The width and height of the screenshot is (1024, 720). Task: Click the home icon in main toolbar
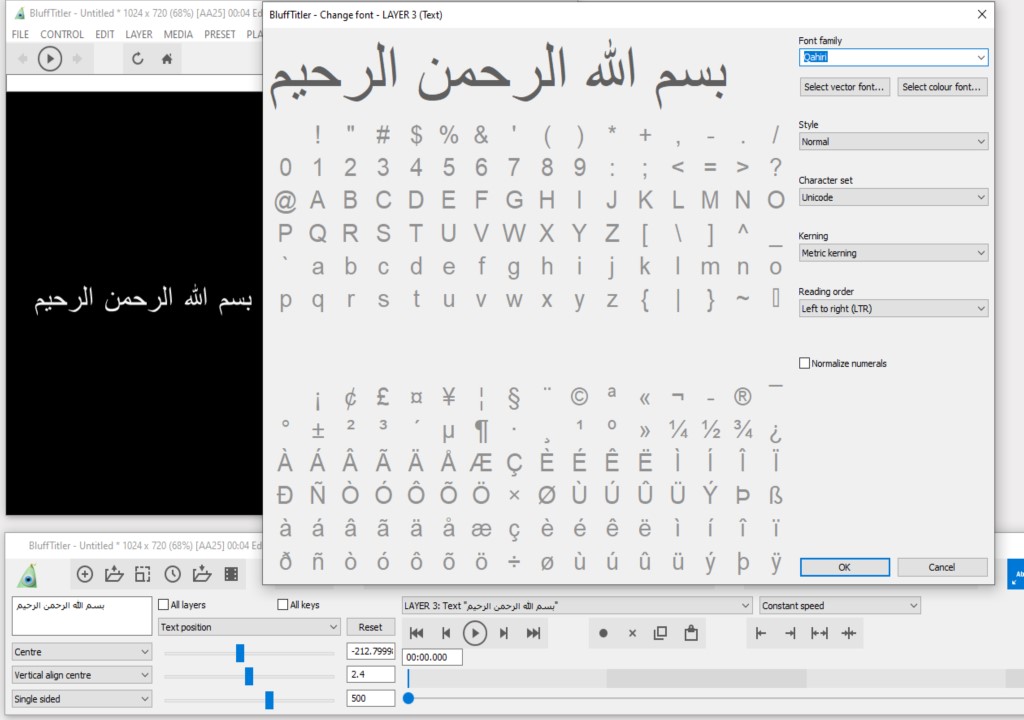167,59
